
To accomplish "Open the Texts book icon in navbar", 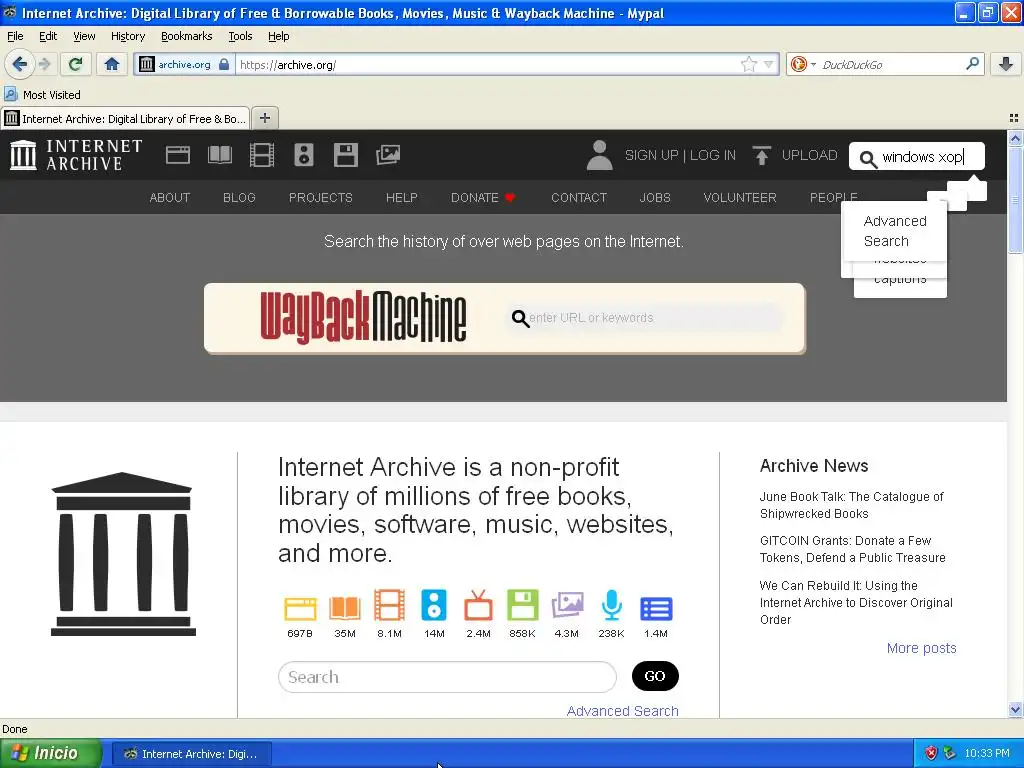I will pos(219,155).
